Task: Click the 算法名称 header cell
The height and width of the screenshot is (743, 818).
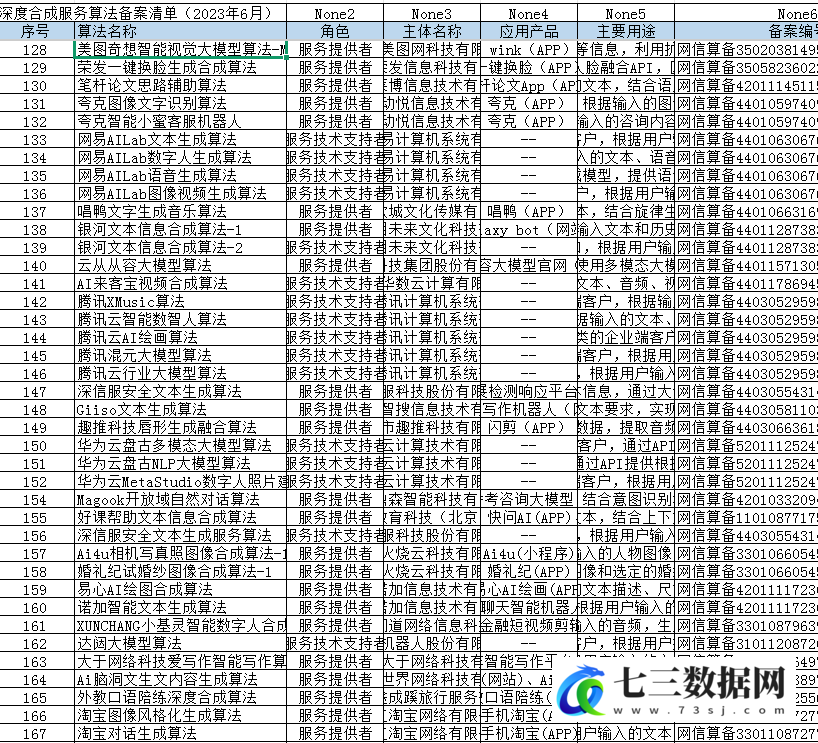Action: coord(181,31)
